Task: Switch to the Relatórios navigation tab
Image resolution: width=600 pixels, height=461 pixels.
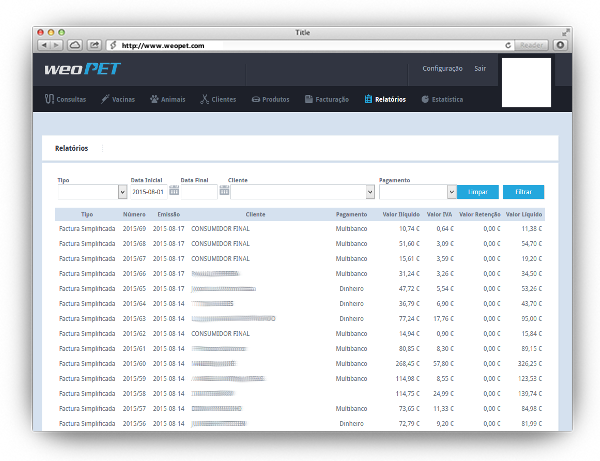Action: coord(386,100)
